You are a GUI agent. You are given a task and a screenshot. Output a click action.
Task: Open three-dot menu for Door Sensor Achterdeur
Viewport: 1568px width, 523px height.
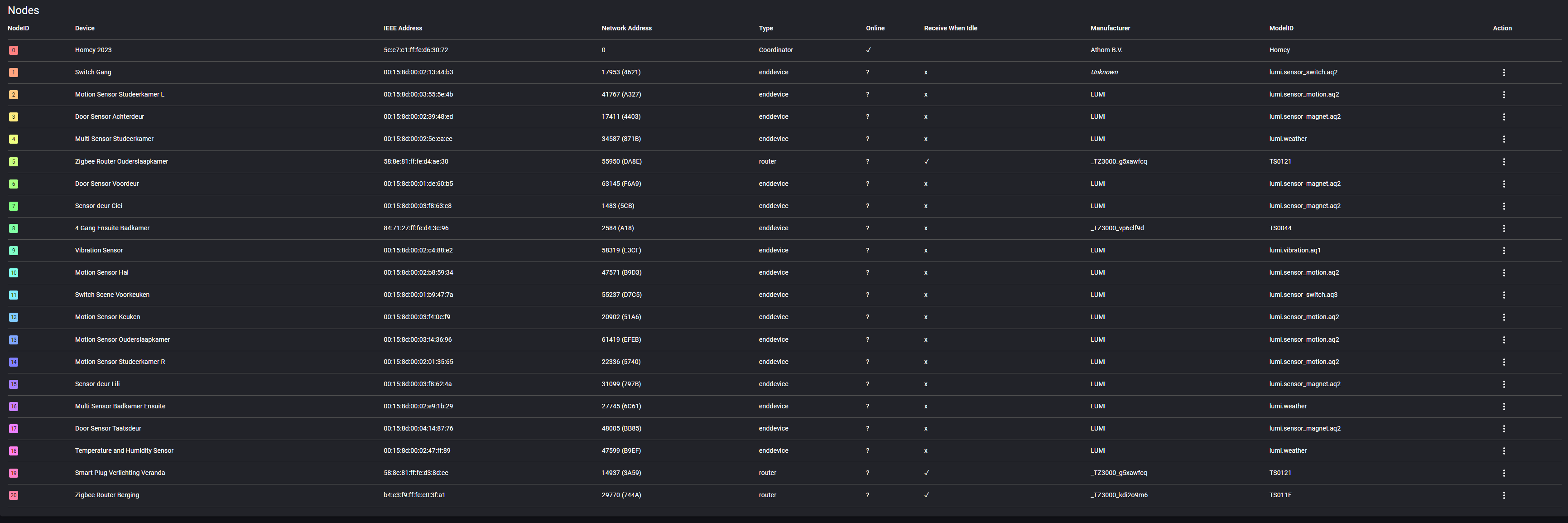[1504, 117]
